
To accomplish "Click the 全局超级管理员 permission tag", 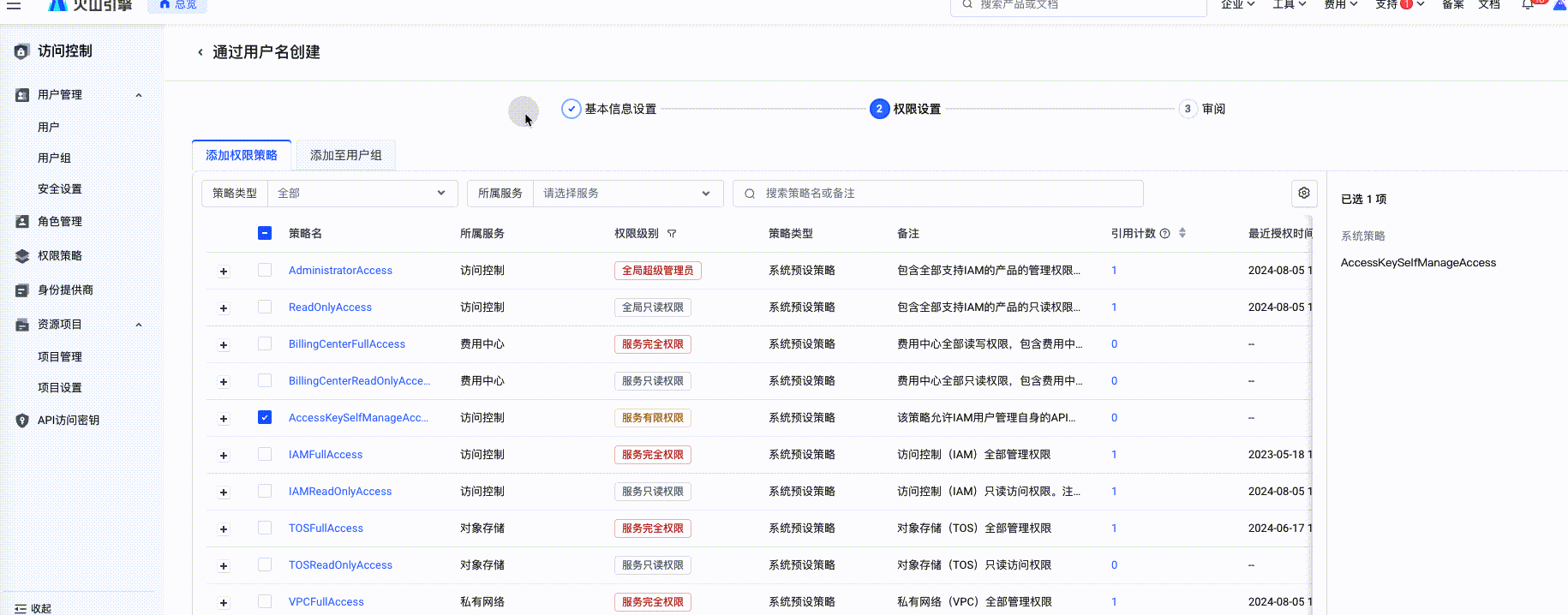I will [x=658, y=271].
